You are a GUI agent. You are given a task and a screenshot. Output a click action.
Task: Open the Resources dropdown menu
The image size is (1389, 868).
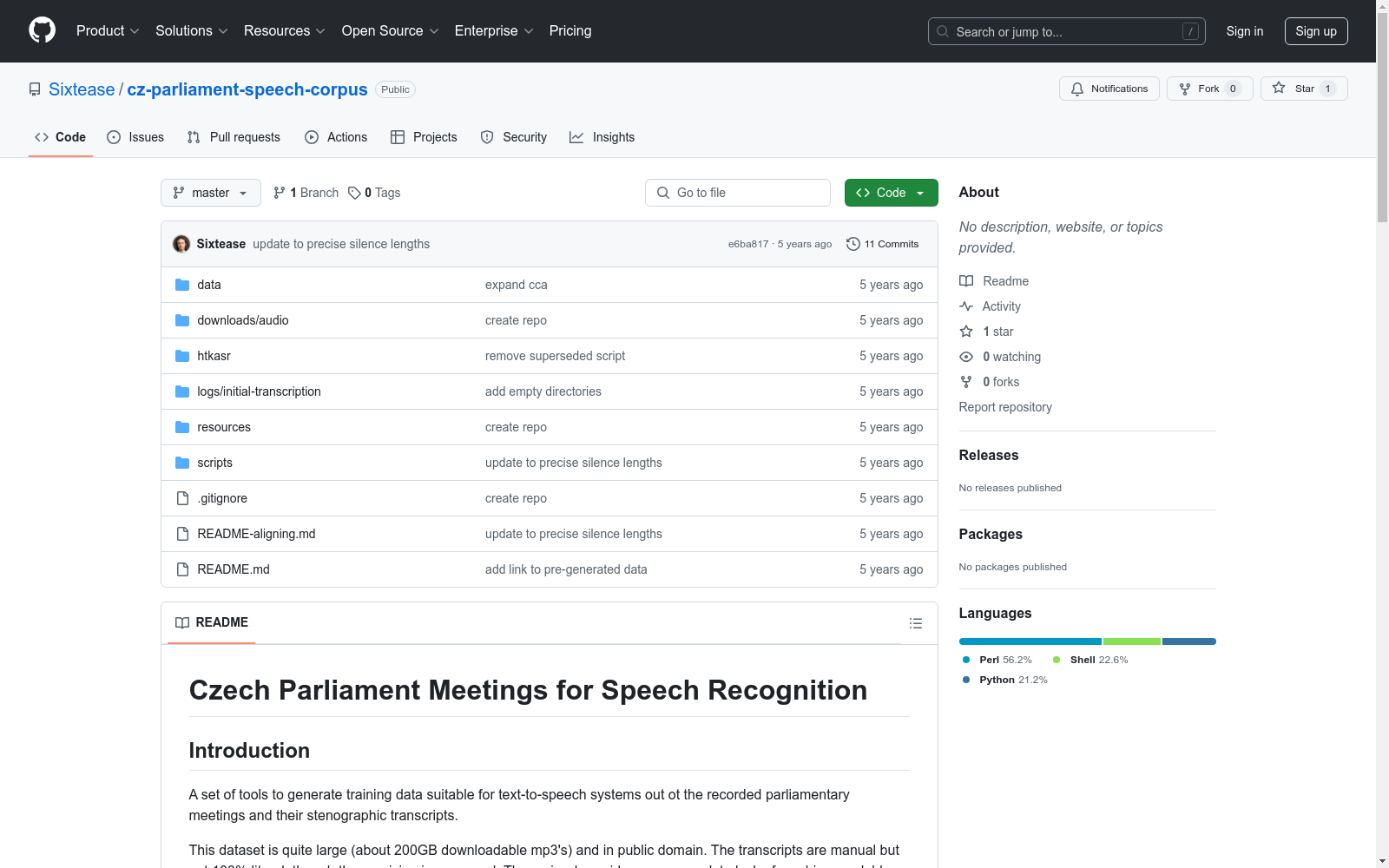point(285,31)
